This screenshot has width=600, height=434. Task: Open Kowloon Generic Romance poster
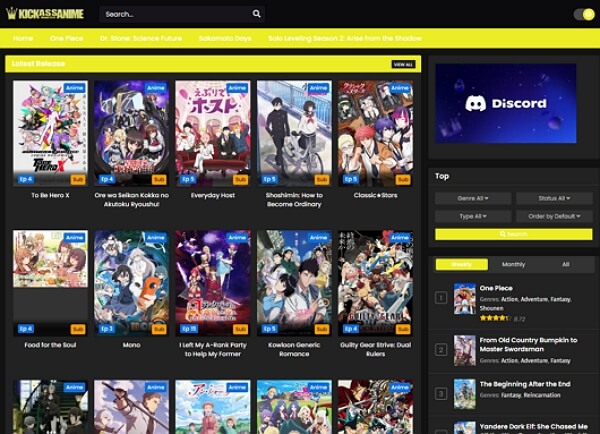(x=294, y=283)
